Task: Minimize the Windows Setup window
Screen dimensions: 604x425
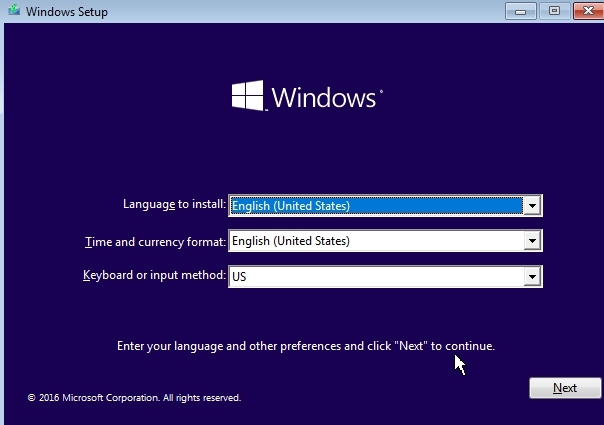Action: coord(520,11)
